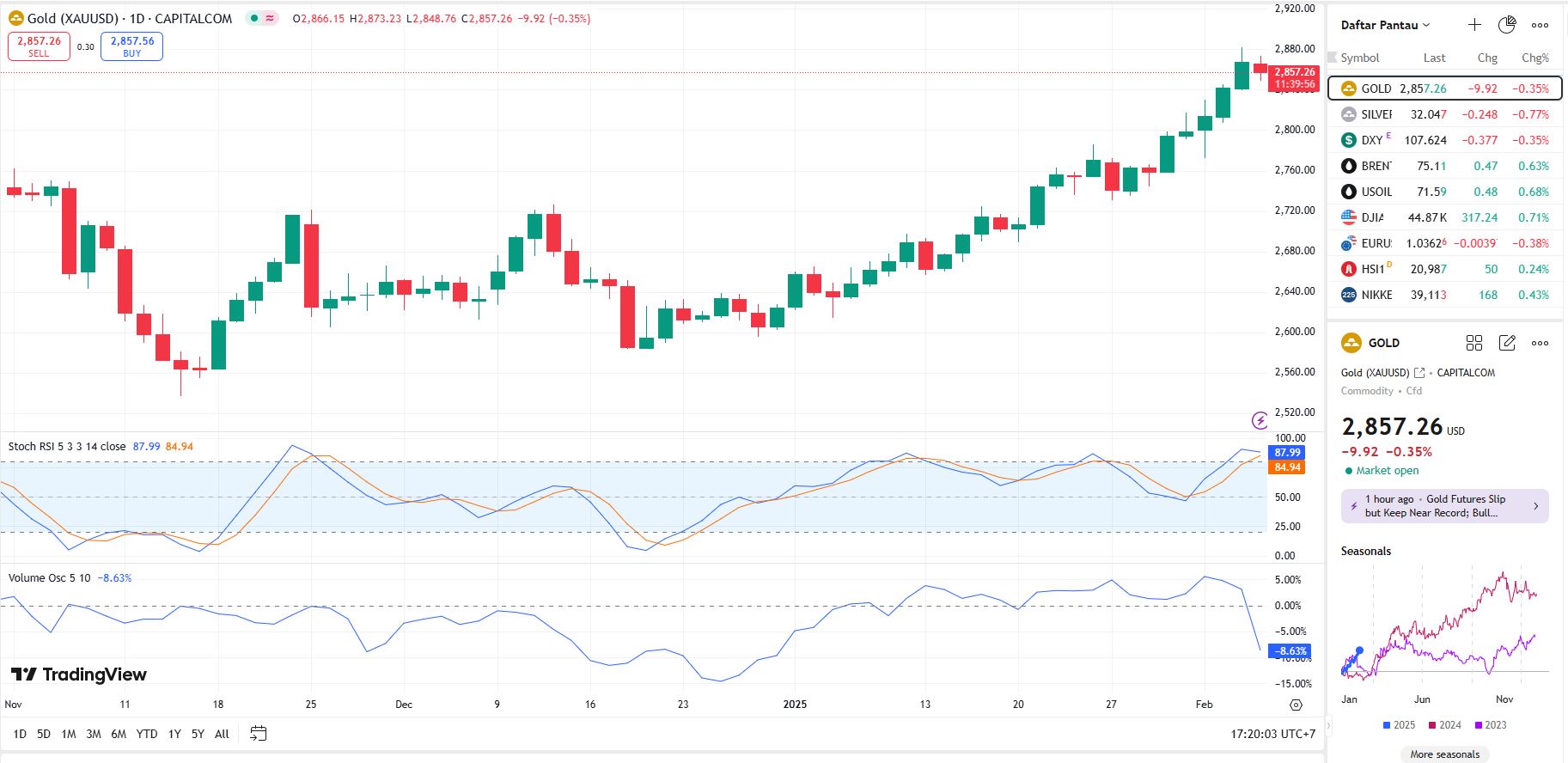This screenshot has height=763, width=1568.
Task: Open the watchlist advanced view pie icon
Action: [1507, 25]
